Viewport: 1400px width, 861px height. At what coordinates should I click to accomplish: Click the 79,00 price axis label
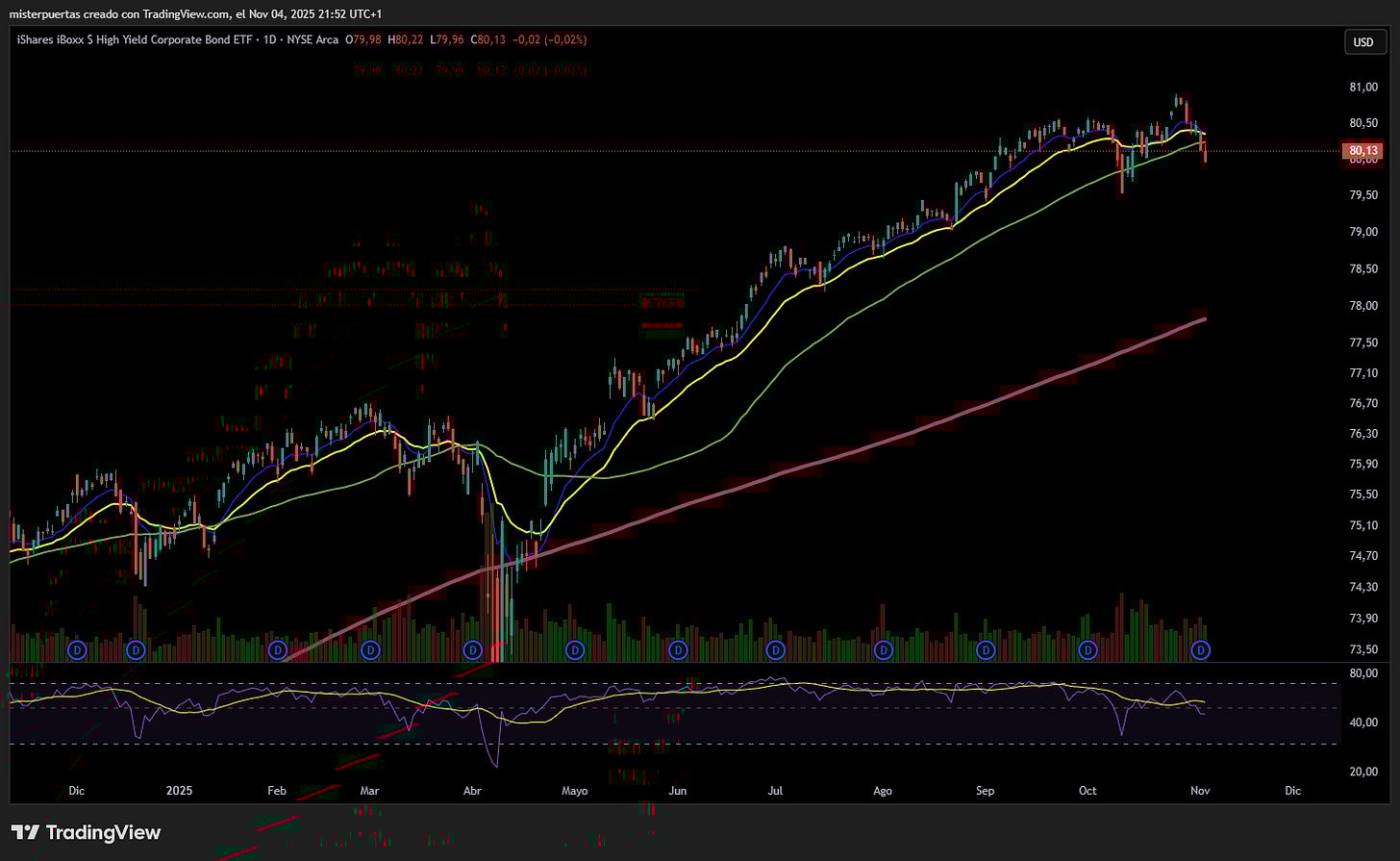[1362, 232]
